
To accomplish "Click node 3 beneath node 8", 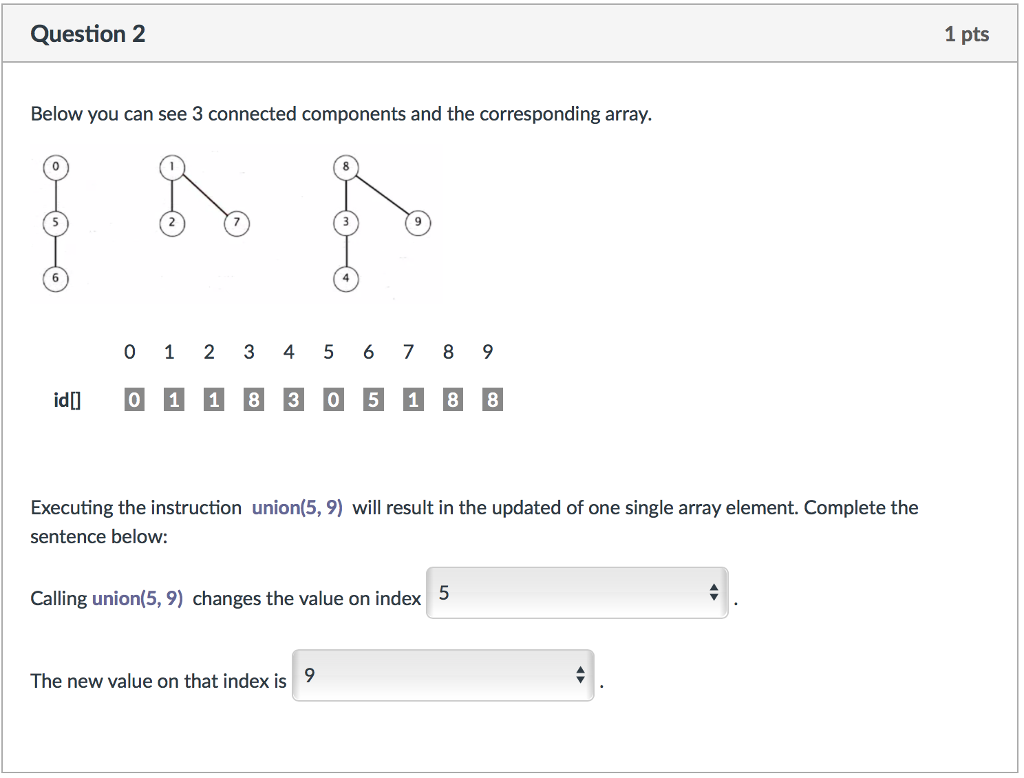I will click(345, 223).
